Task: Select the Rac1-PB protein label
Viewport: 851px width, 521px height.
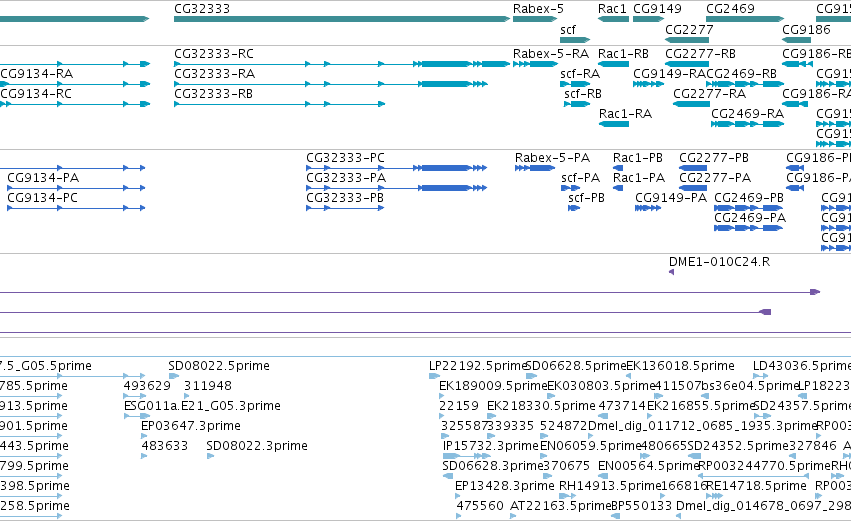Action: [x=638, y=158]
